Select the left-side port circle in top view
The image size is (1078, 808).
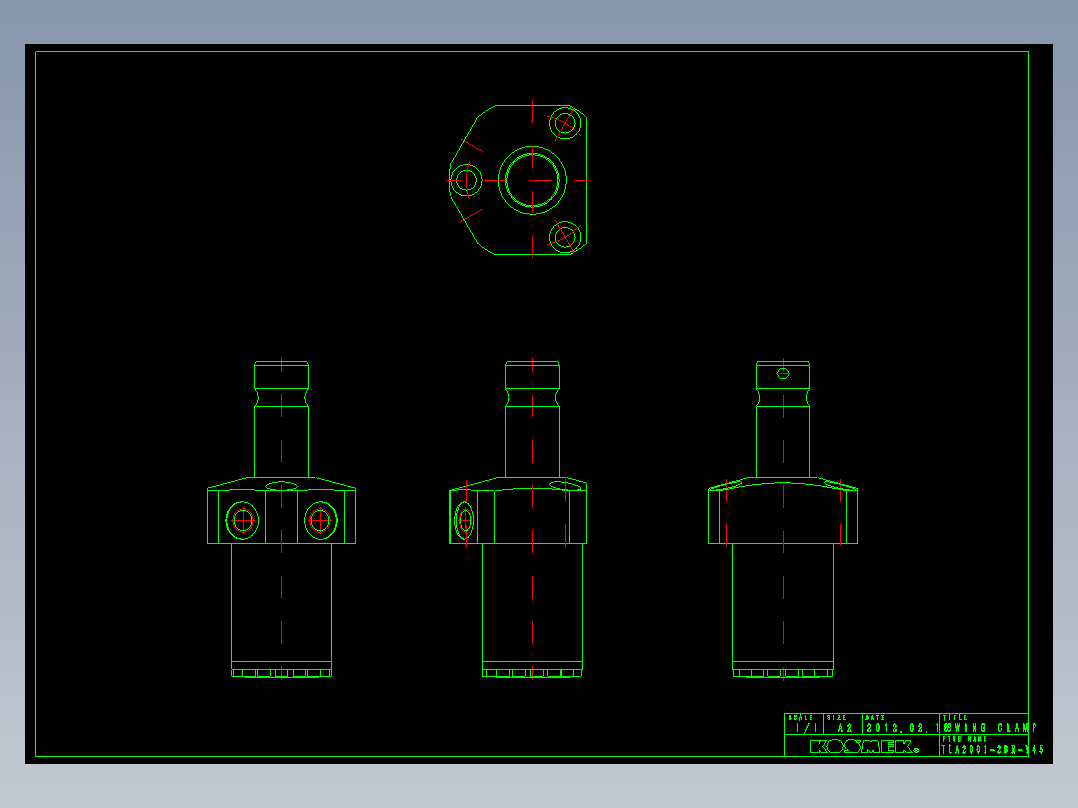pyautogui.click(x=466, y=180)
